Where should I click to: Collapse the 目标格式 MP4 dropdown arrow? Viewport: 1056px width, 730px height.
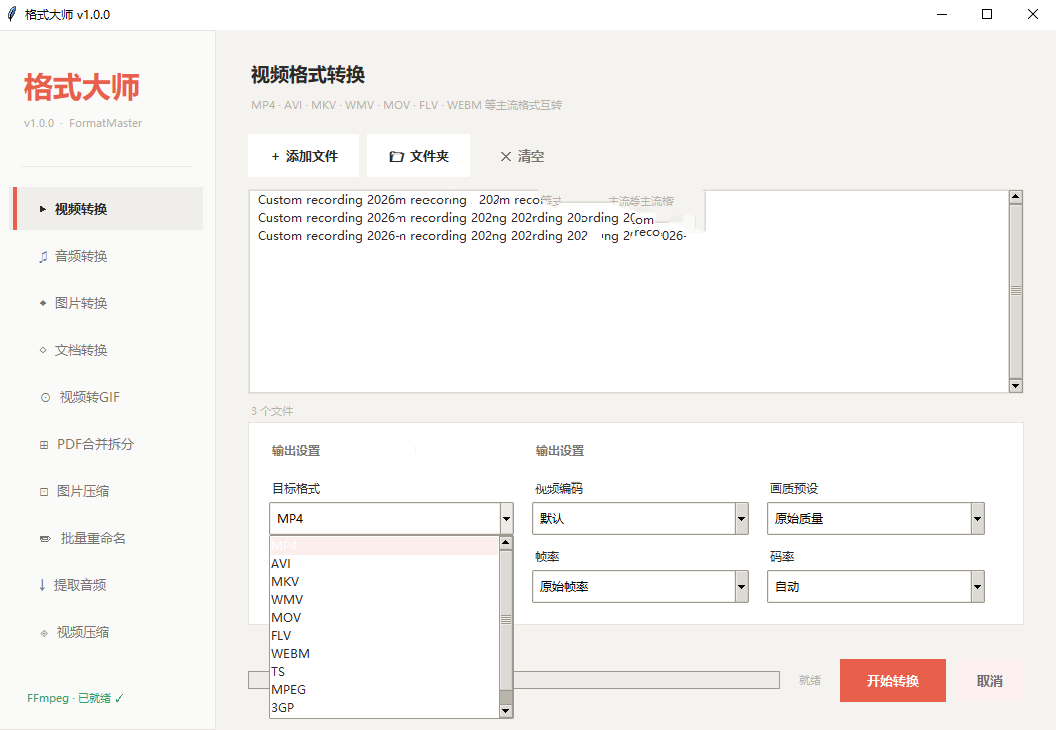506,519
